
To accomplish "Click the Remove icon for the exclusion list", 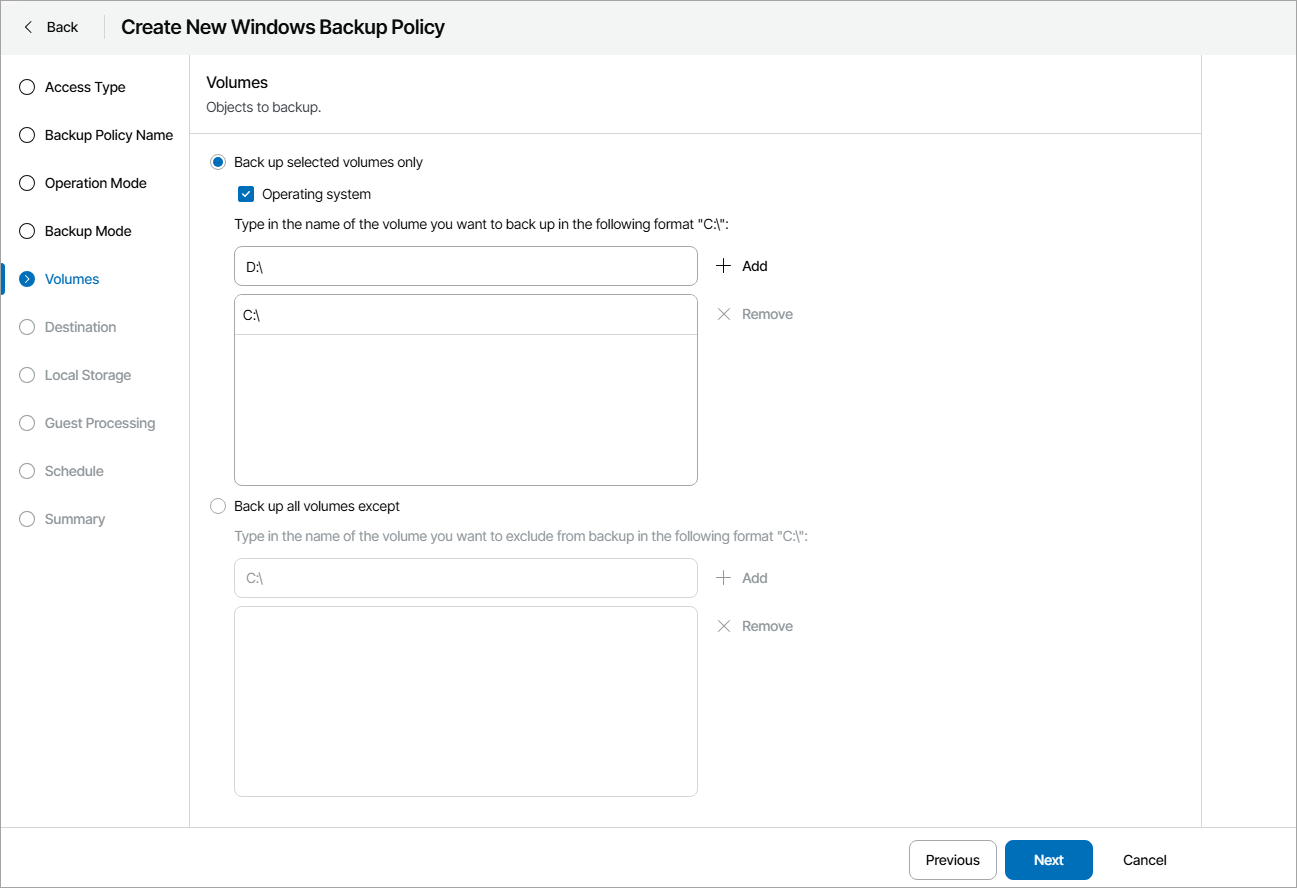I will coord(723,626).
